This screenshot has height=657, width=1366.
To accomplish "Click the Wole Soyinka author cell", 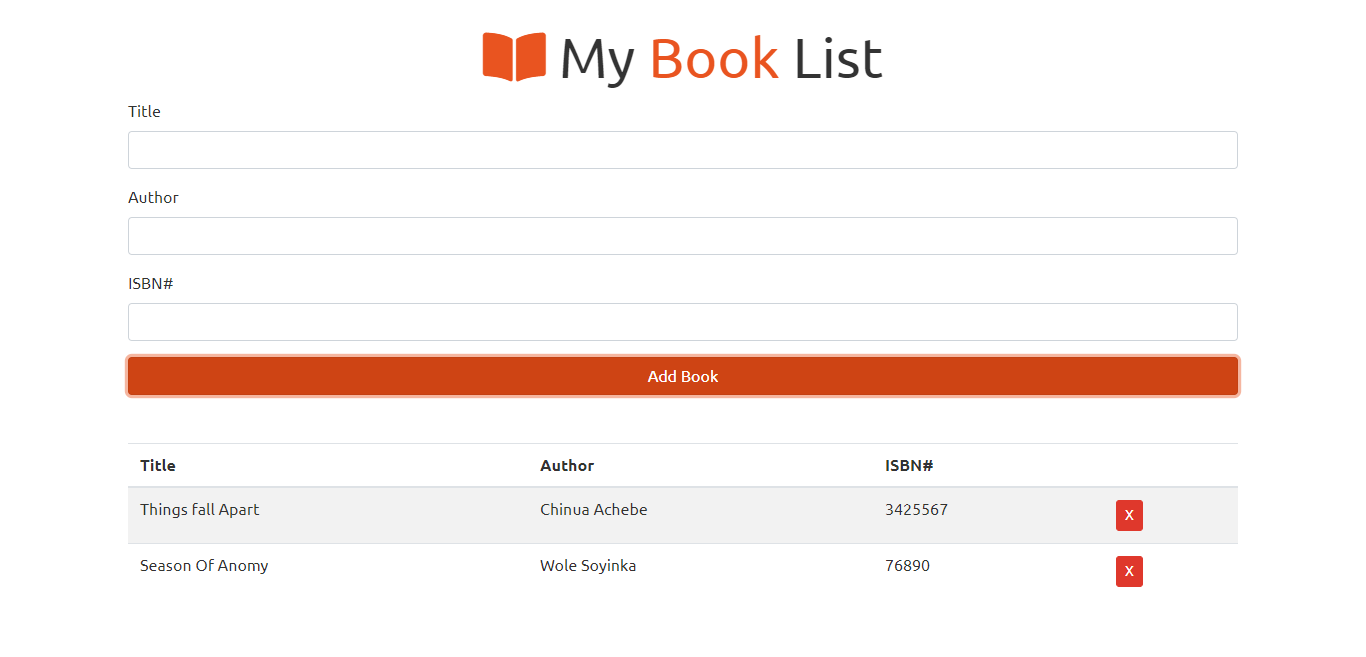I will 588,566.
